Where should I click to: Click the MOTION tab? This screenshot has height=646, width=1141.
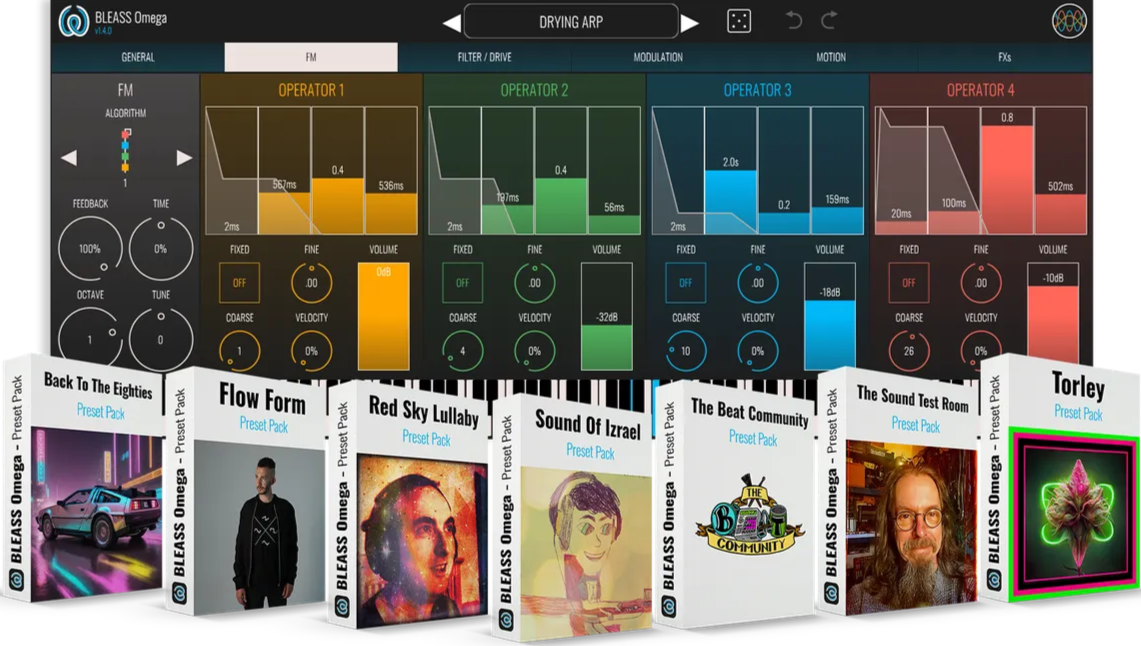[830, 57]
